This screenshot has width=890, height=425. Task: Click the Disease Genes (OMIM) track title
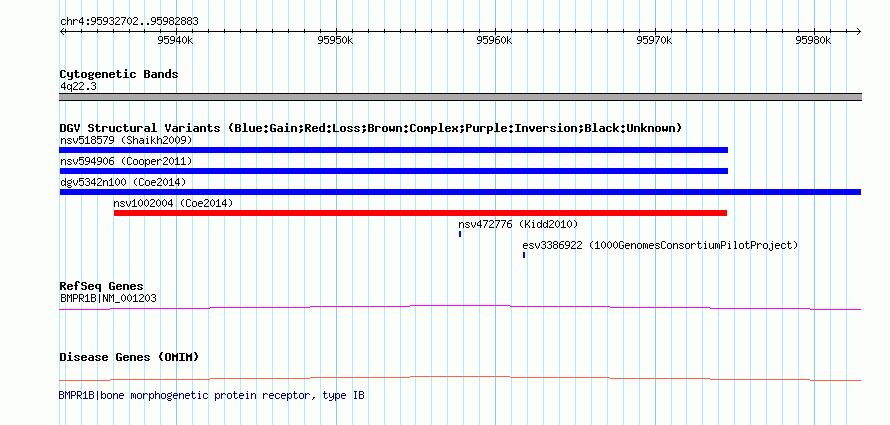pos(129,357)
